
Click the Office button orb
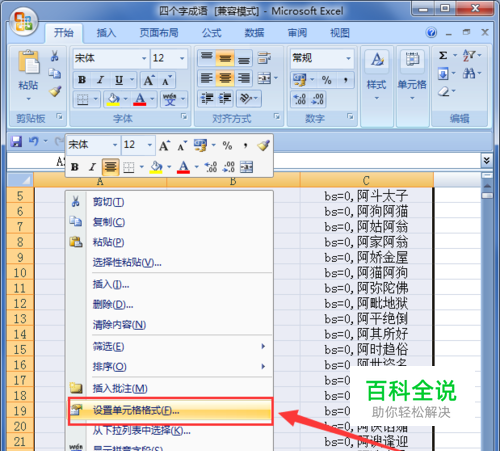[23, 22]
